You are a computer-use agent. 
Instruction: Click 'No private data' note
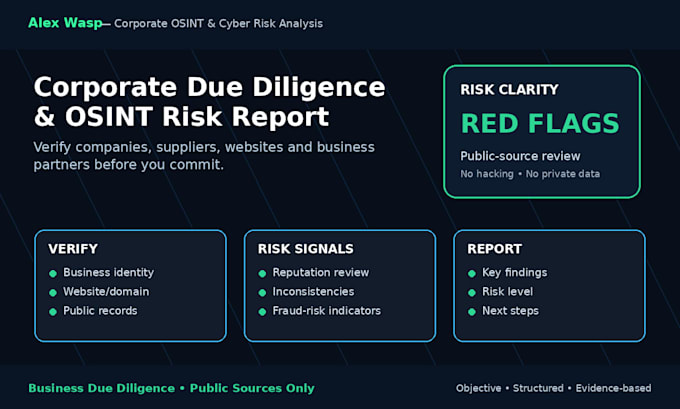(563, 174)
